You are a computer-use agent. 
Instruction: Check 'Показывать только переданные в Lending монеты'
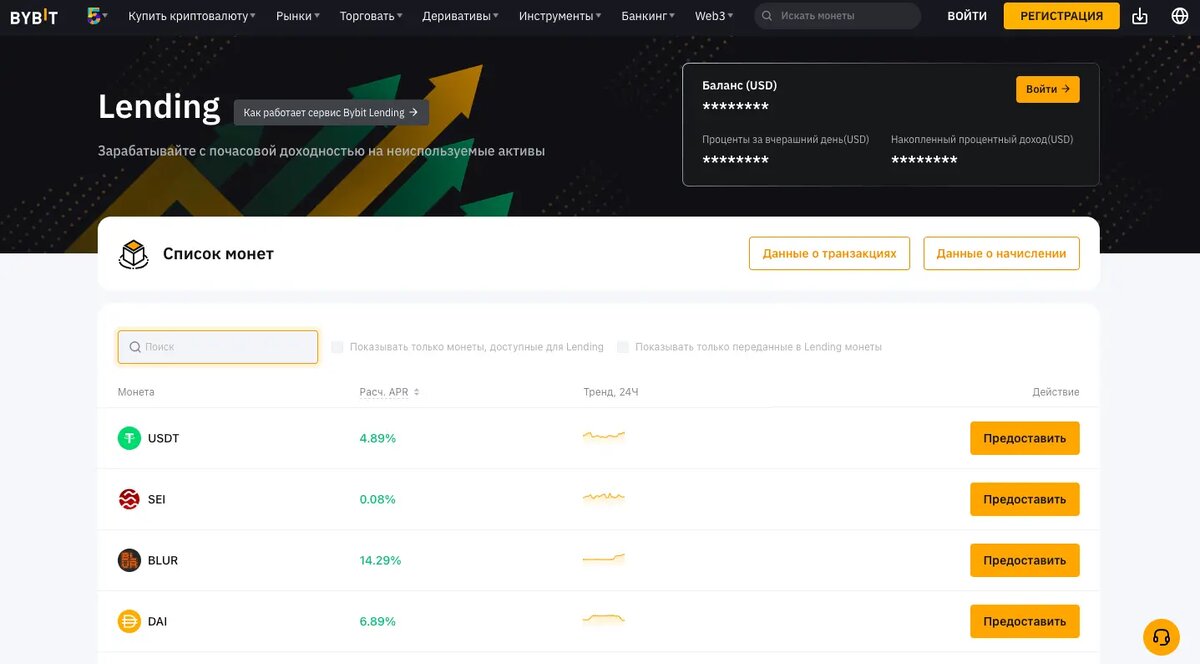tap(623, 347)
